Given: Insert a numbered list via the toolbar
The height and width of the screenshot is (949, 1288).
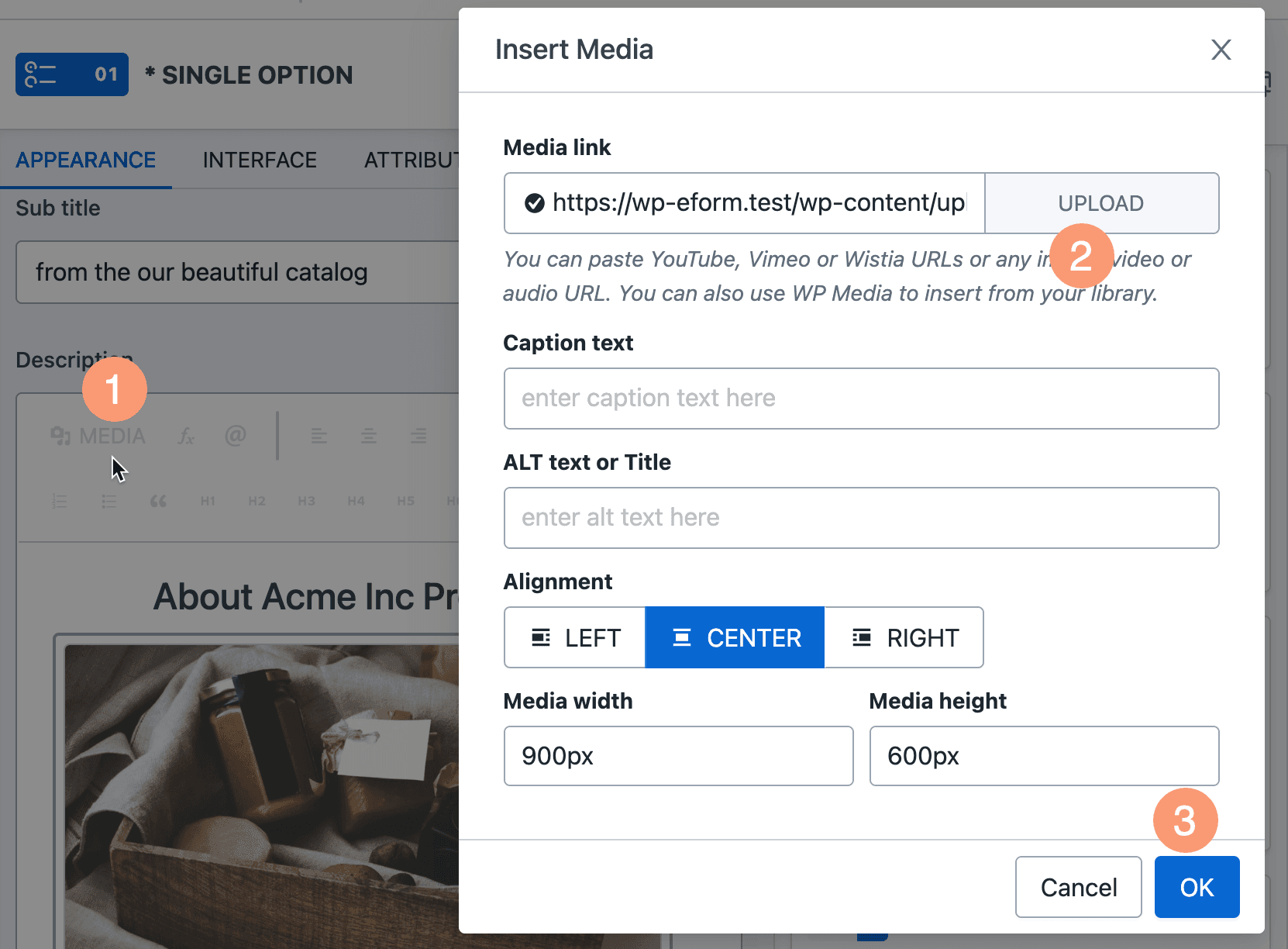Looking at the screenshot, I should pos(59,501).
